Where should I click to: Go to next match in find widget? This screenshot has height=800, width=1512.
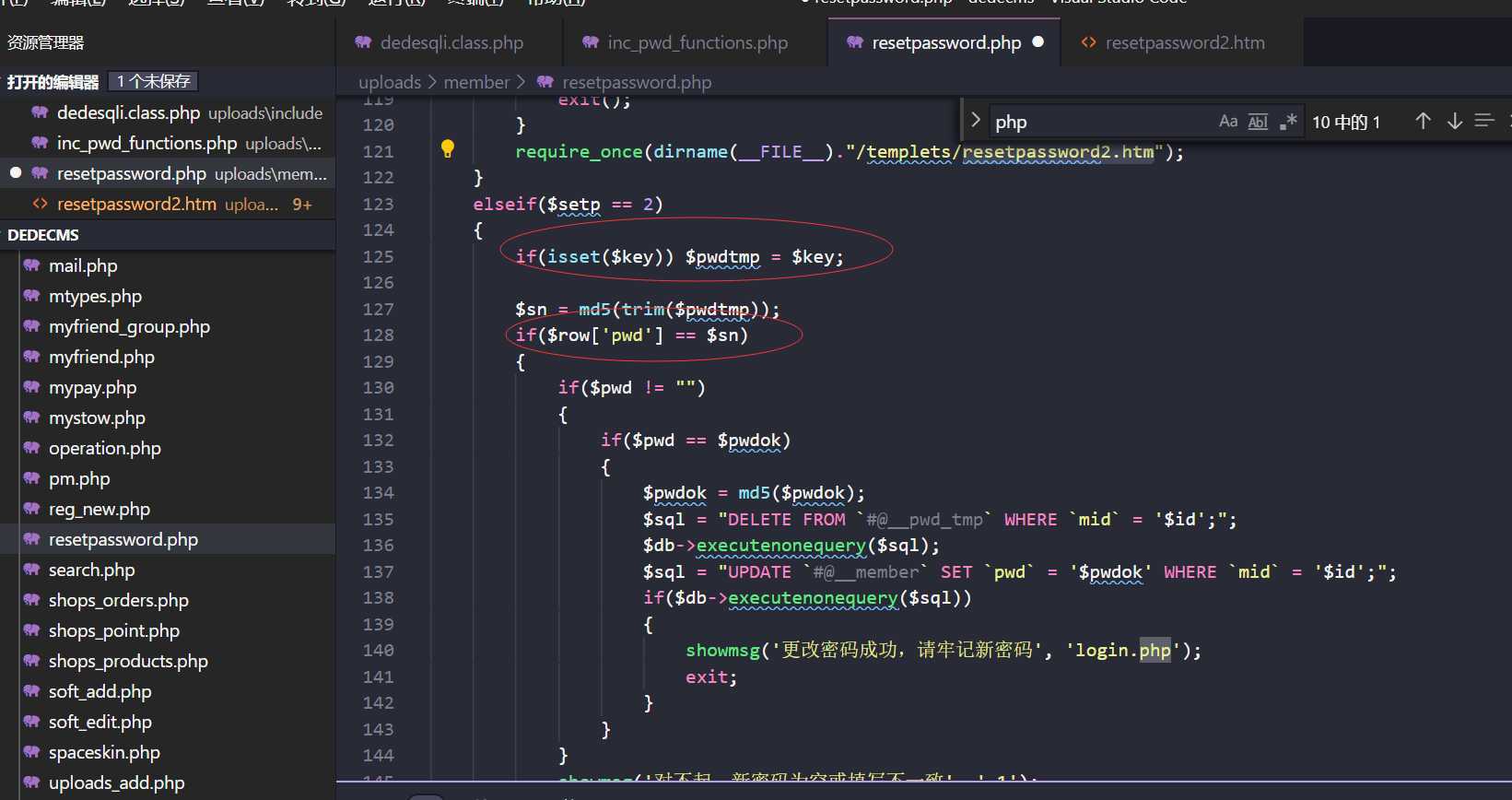pyautogui.click(x=1455, y=121)
